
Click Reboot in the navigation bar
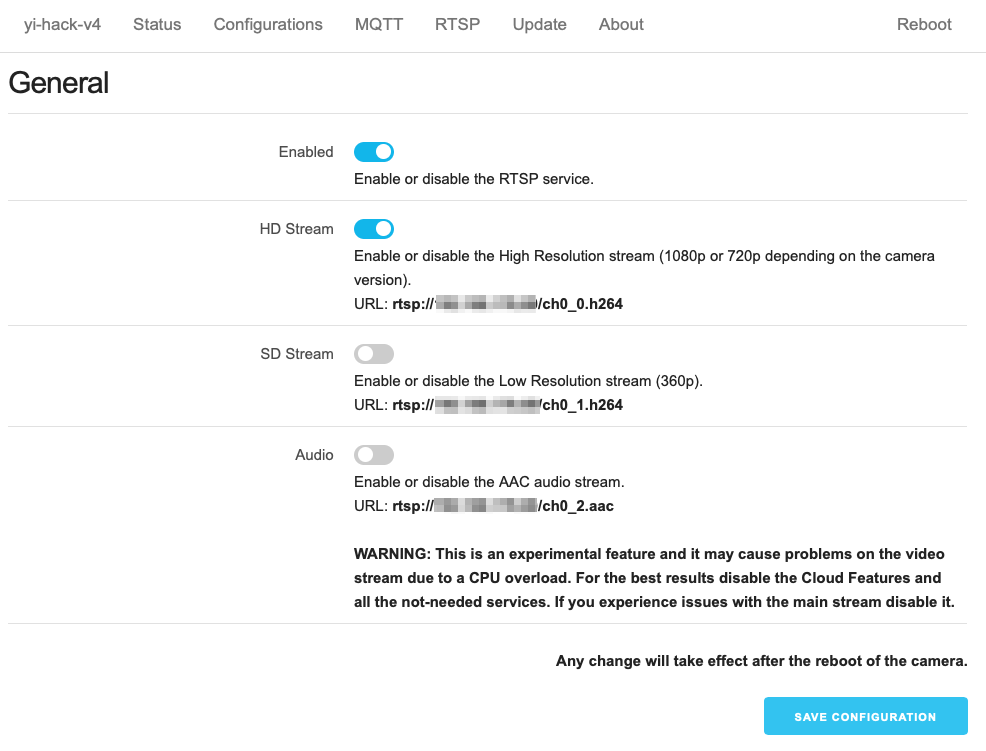924,24
